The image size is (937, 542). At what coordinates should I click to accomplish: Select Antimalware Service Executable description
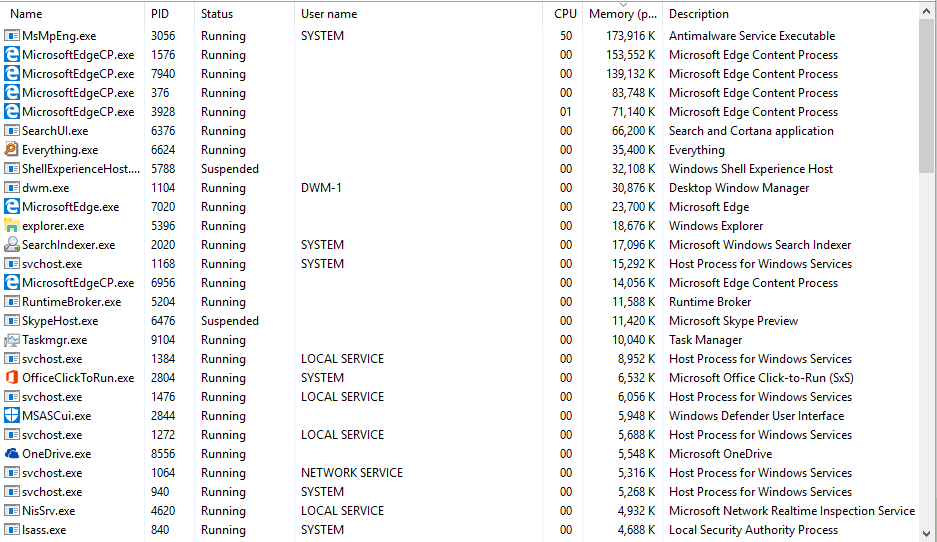pyautogui.click(x=752, y=36)
